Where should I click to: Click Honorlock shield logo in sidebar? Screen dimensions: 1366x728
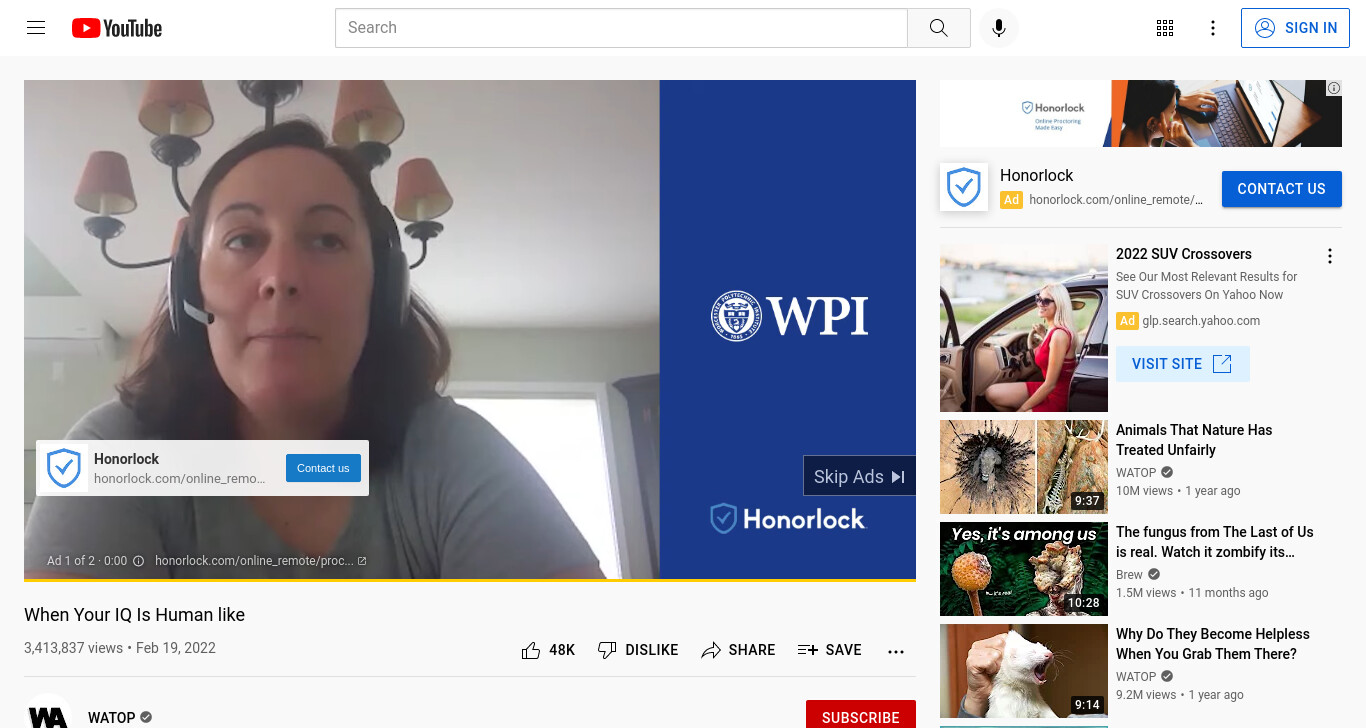964,187
